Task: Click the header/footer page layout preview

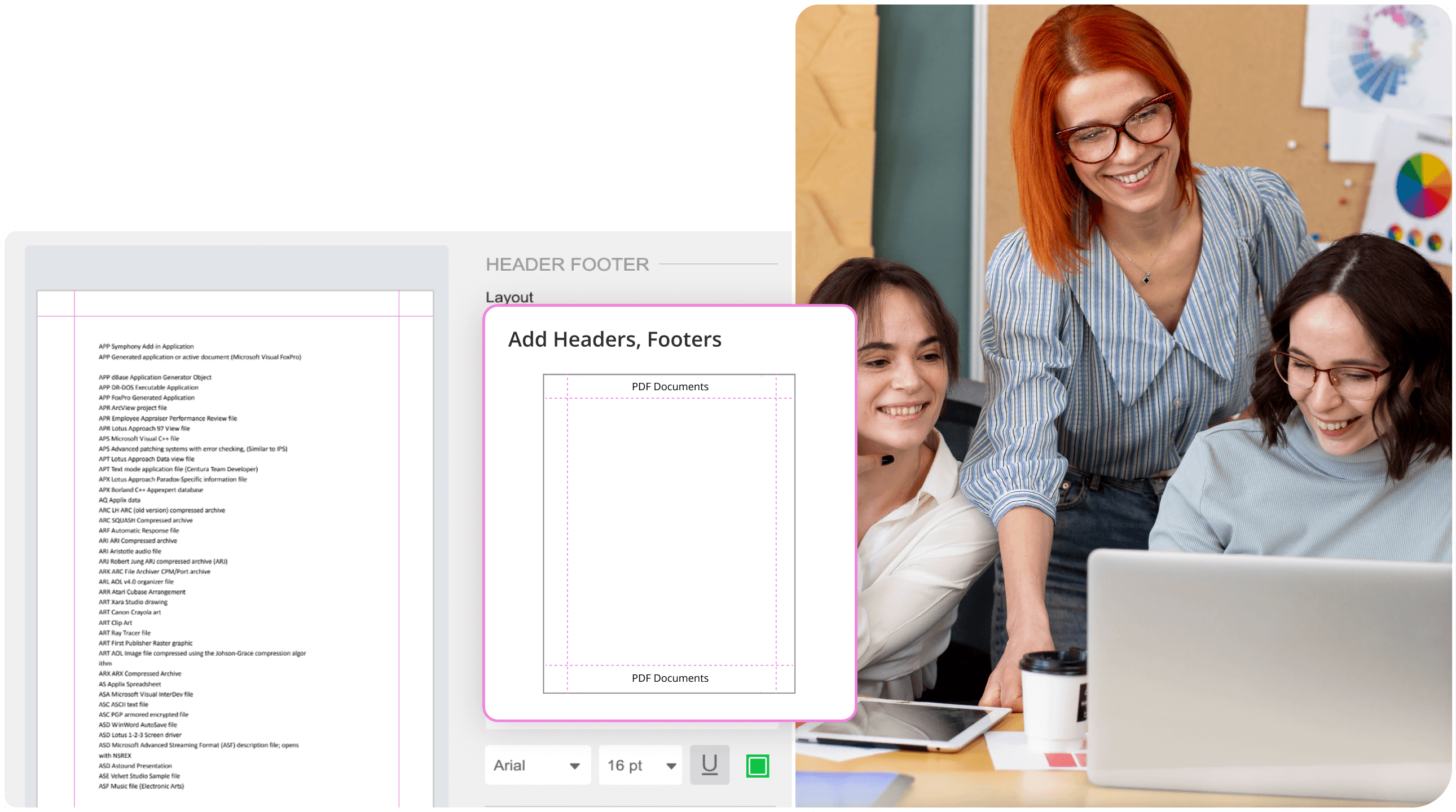Action: (x=669, y=533)
